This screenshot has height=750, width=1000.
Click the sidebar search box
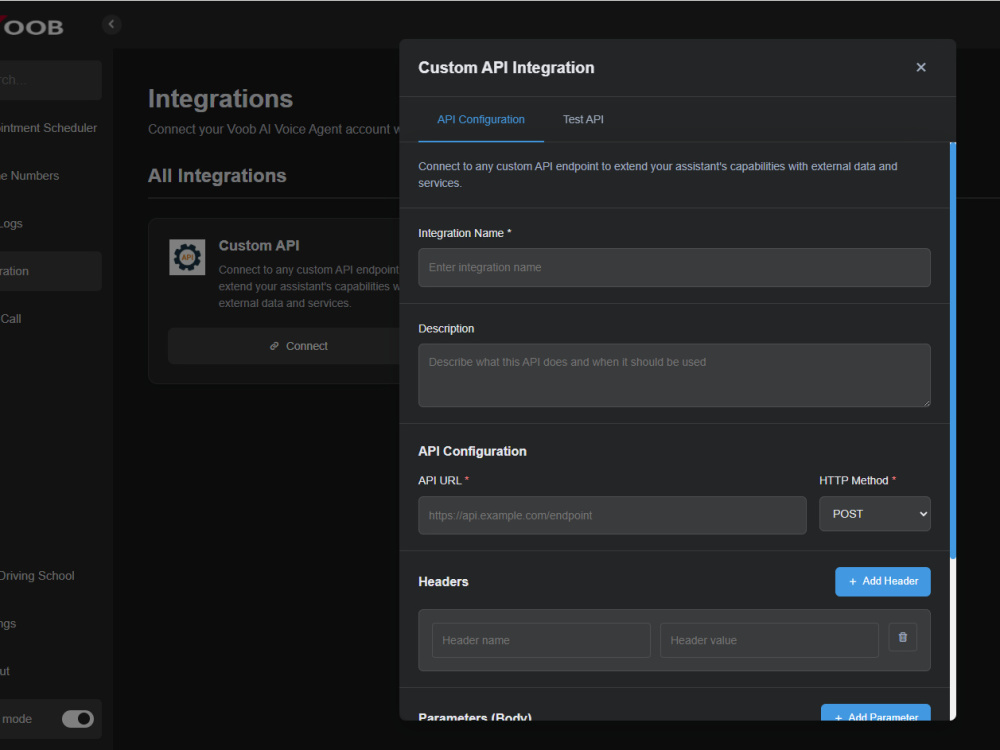coord(50,80)
